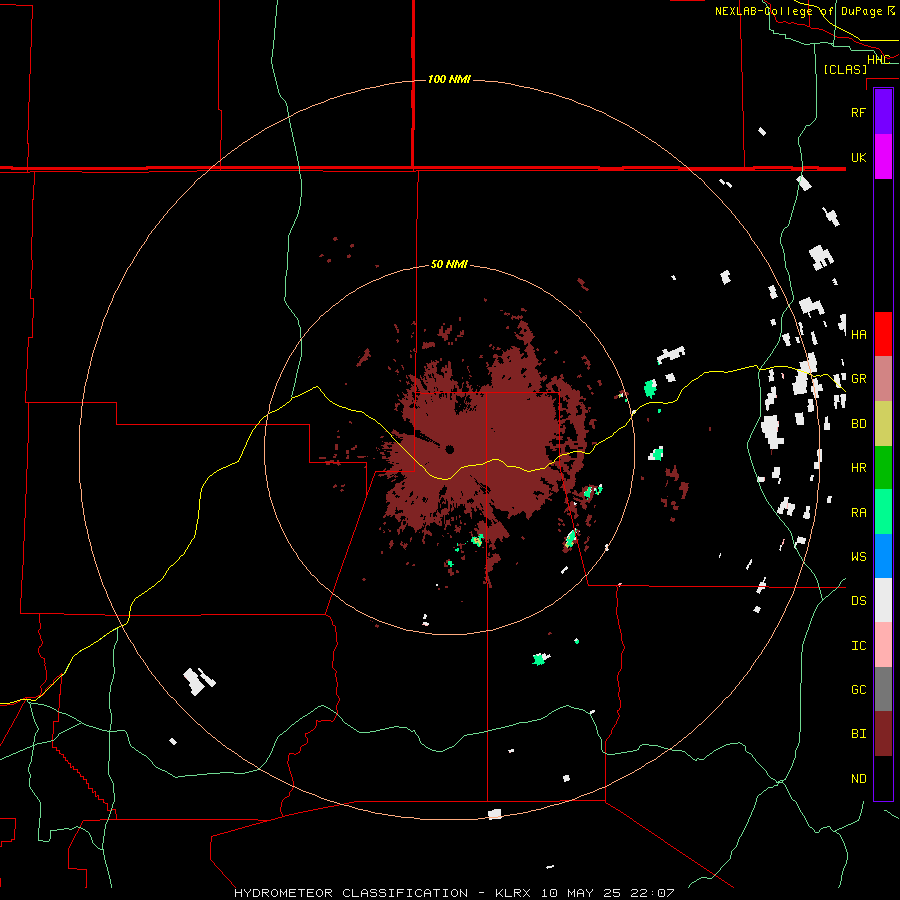The height and width of the screenshot is (900, 900).
Task: Click the RF purple legend swatch
Action: pyautogui.click(x=883, y=112)
